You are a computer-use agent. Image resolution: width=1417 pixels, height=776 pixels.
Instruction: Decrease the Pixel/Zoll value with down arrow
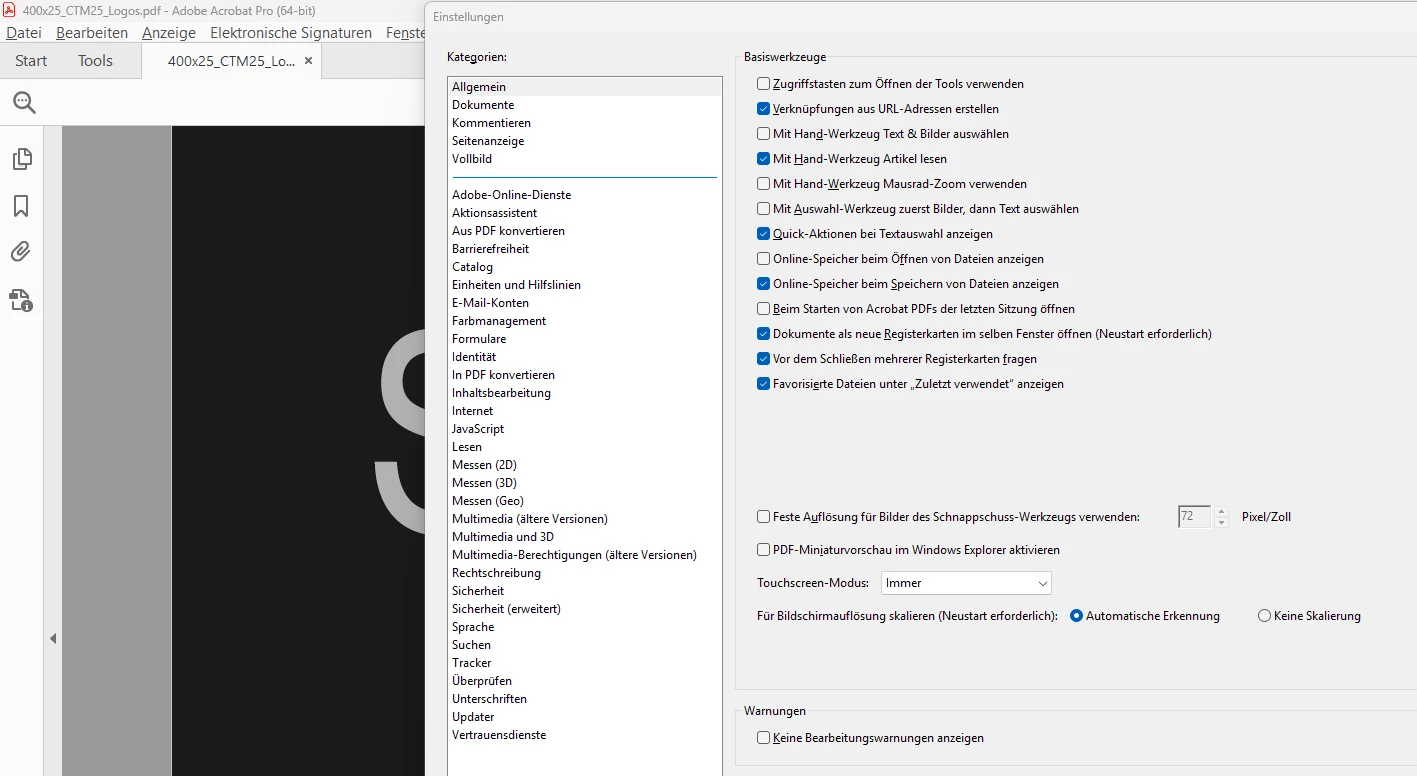pyautogui.click(x=1221, y=523)
